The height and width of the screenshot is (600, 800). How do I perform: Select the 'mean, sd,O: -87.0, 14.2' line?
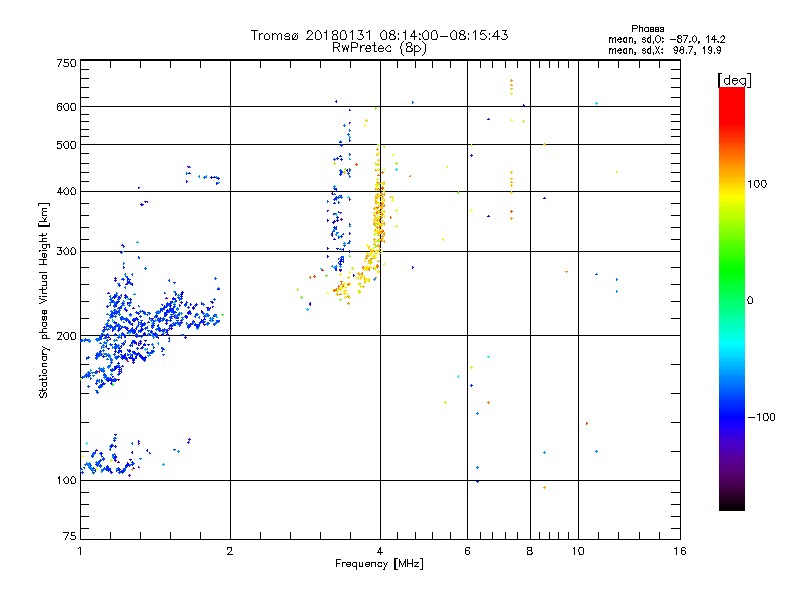click(666, 39)
